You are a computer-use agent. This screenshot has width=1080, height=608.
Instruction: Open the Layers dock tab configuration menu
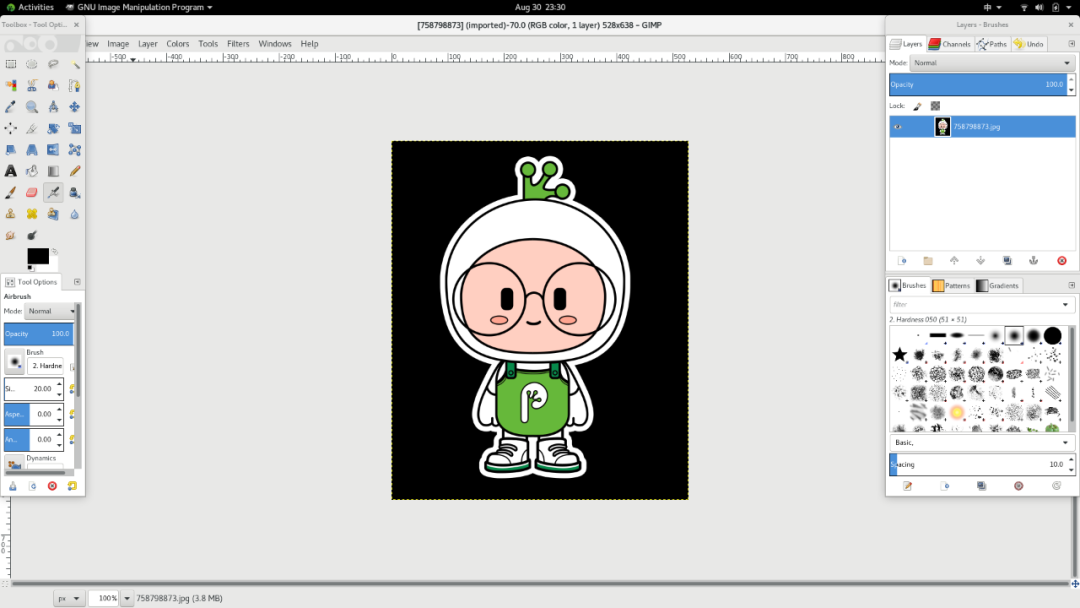[1072, 44]
